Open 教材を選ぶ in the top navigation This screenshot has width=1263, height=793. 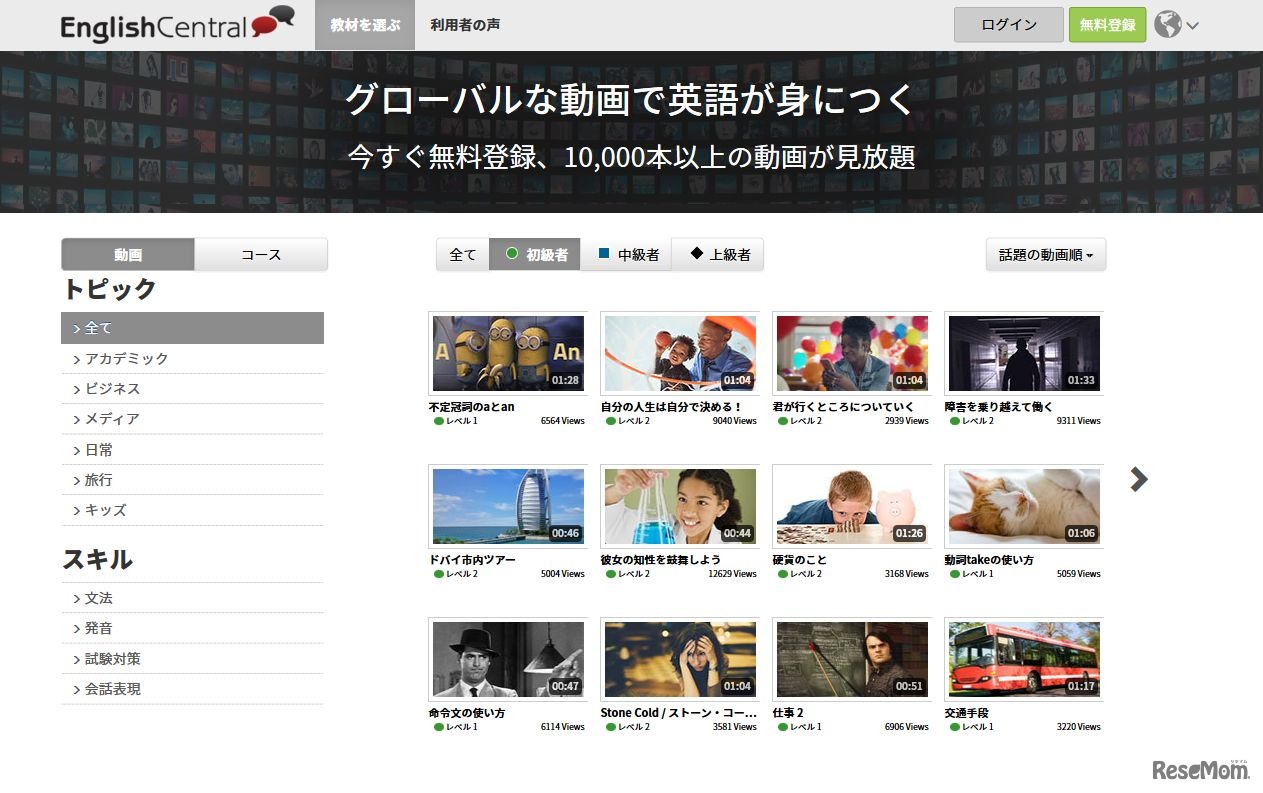coord(365,25)
